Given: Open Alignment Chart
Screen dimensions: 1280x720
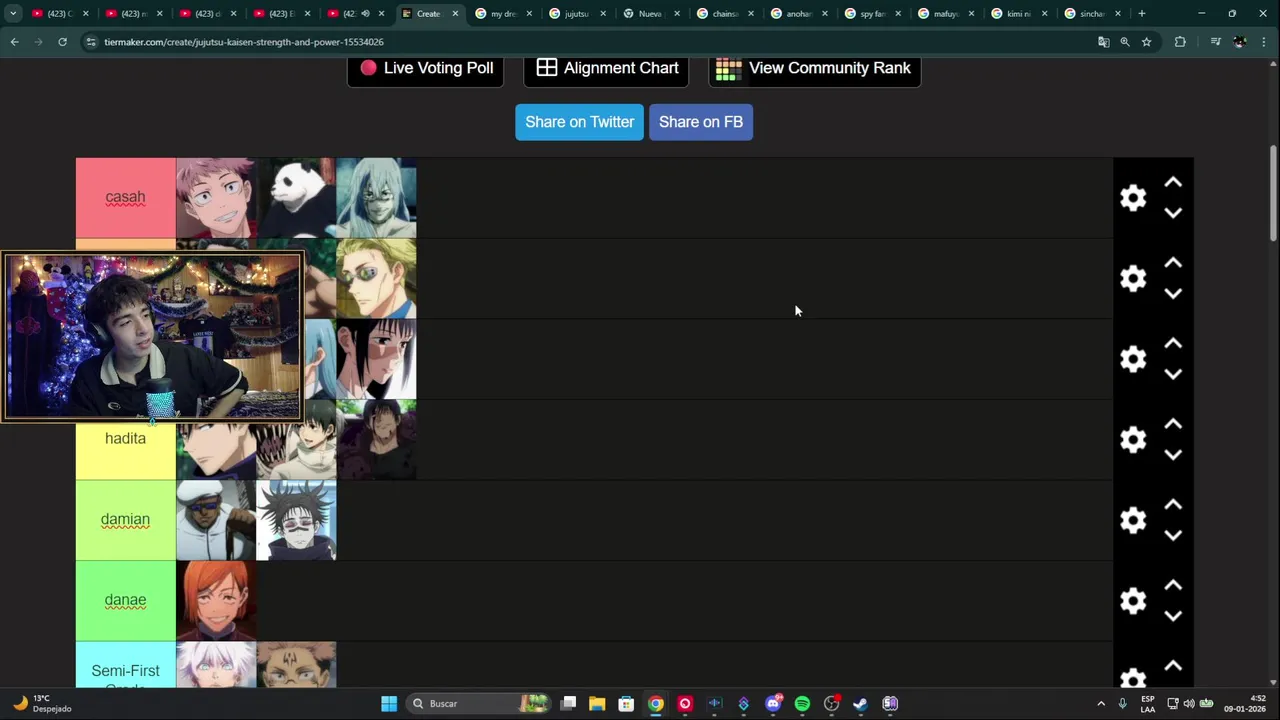Looking at the screenshot, I should point(606,68).
